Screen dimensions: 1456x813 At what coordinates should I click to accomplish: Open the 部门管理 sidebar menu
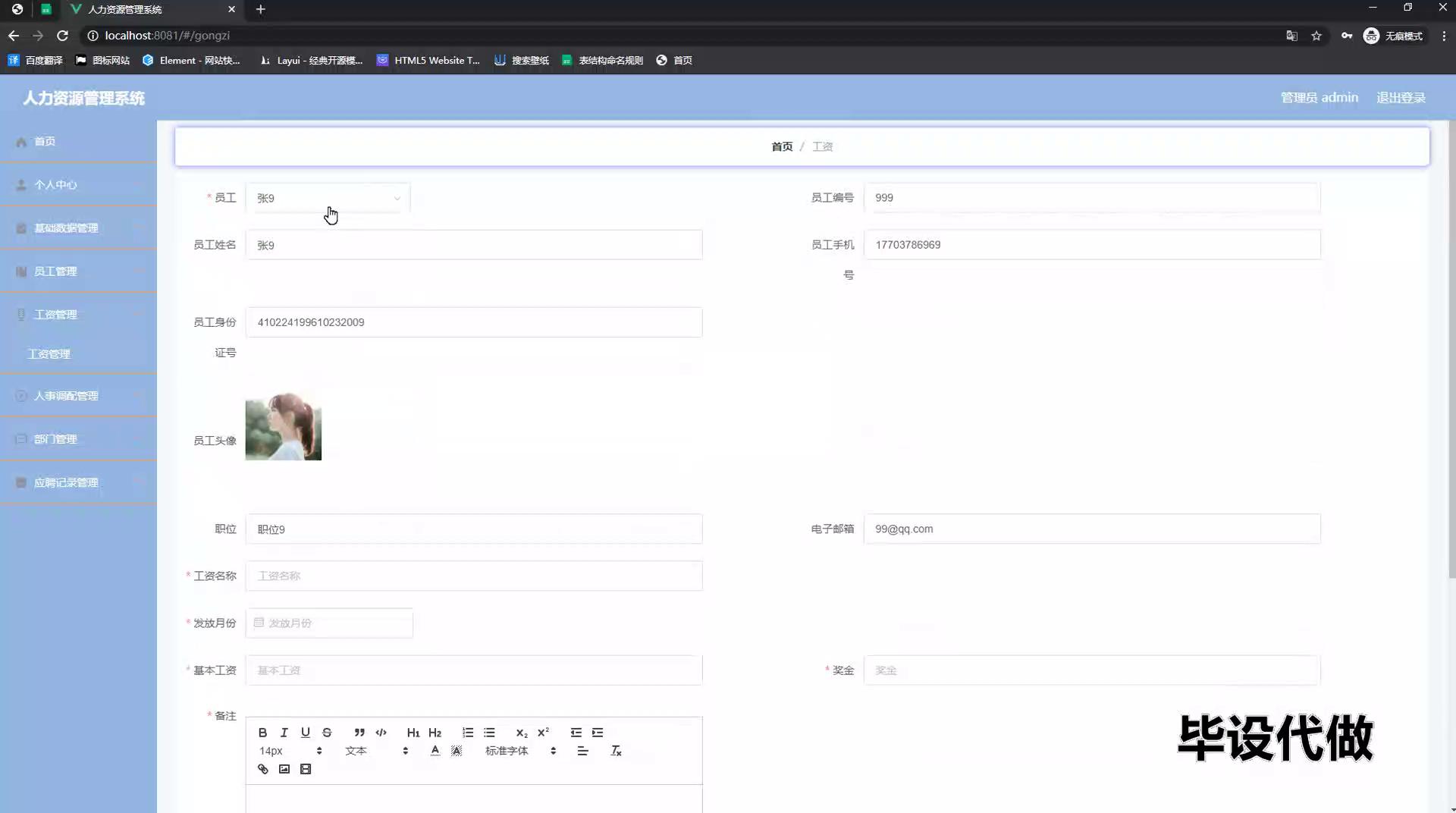(x=78, y=439)
